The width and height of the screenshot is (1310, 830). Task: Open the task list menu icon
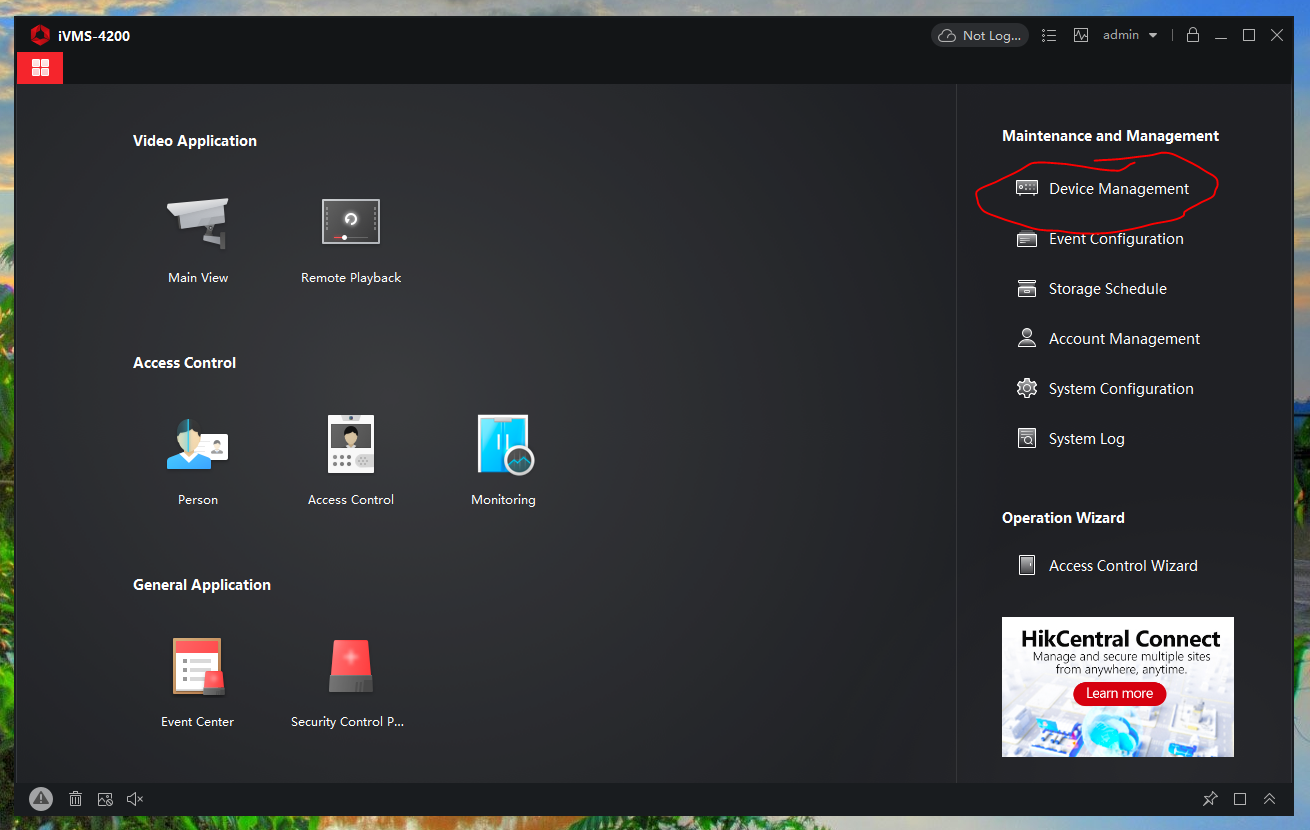tap(1049, 35)
